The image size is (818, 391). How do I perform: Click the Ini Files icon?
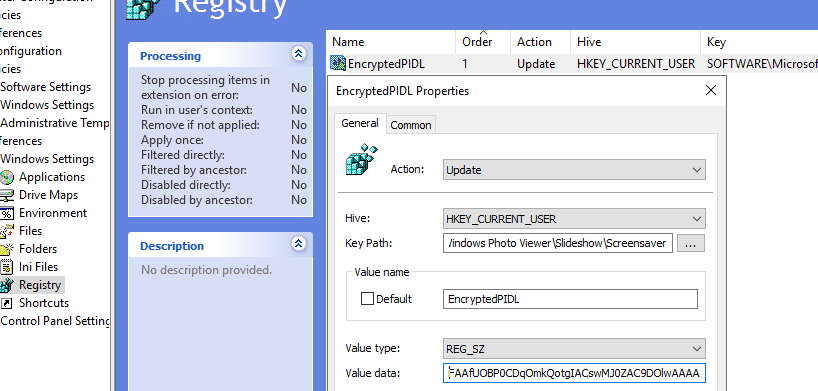(x=7, y=267)
